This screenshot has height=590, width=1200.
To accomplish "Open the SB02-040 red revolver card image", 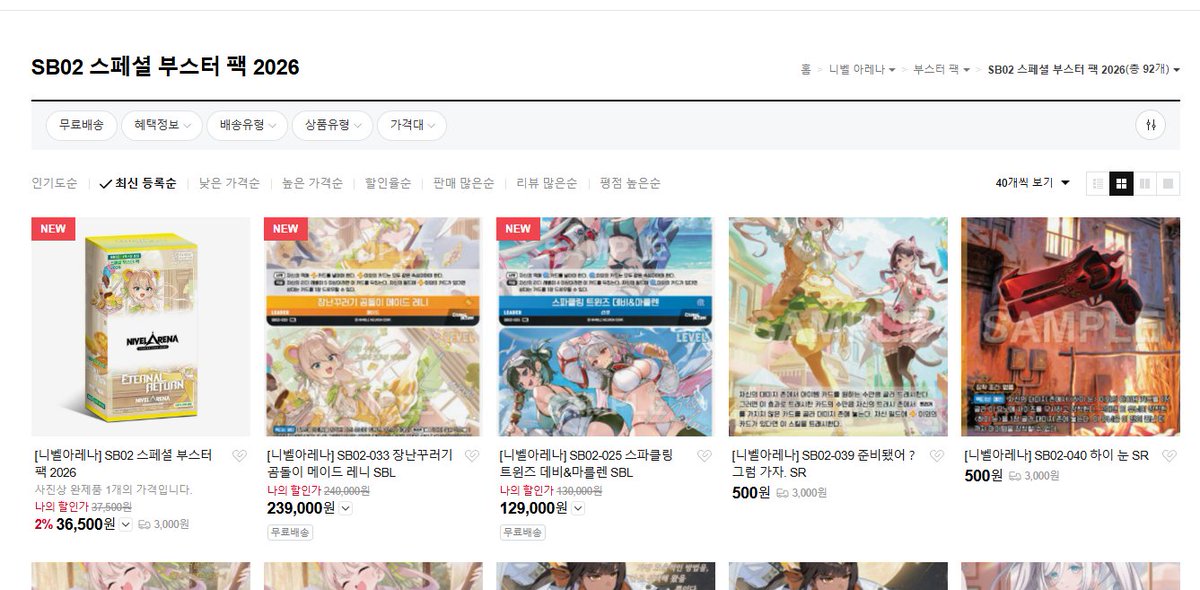I will [x=1070, y=327].
